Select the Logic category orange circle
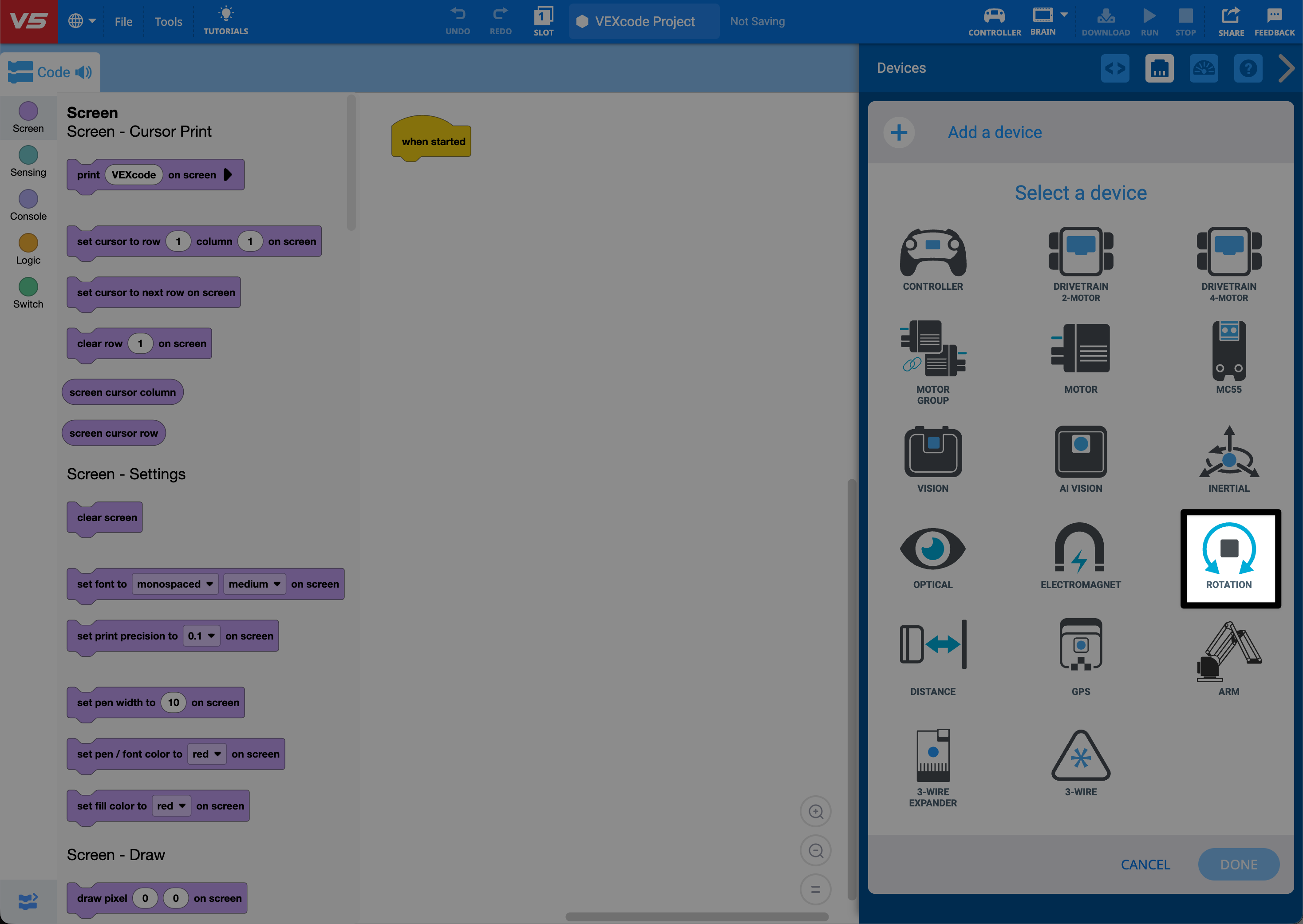Screen dimensions: 1303x924 [x=28, y=243]
